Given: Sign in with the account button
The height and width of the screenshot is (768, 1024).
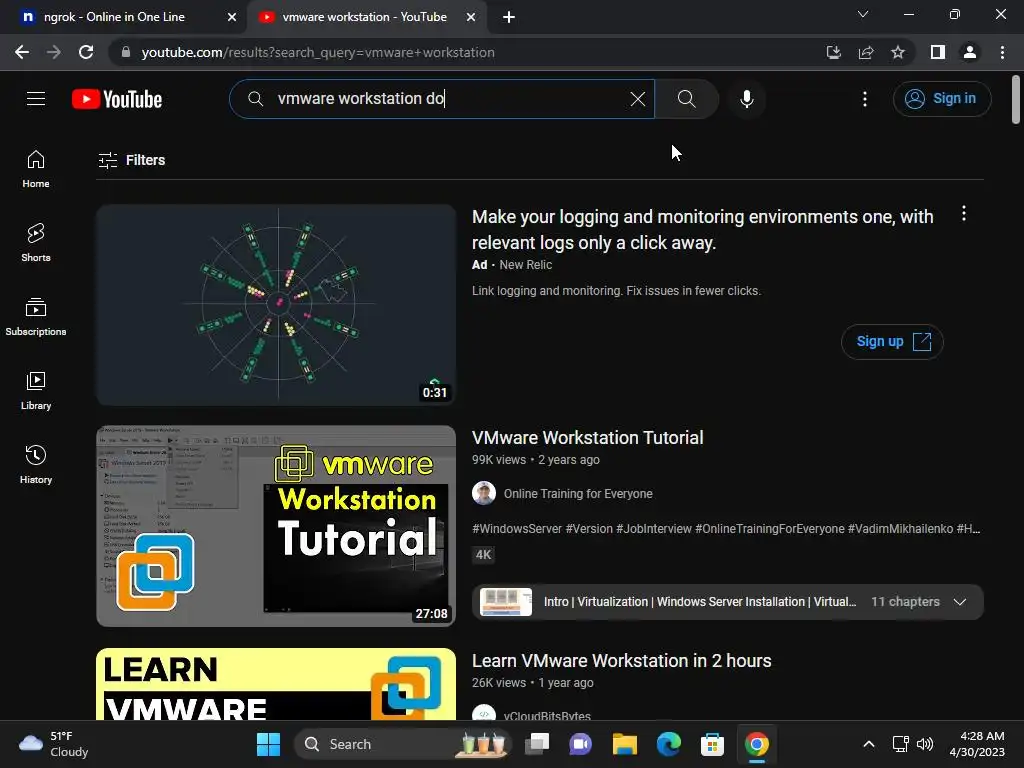Looking at the screenshot, I should tap(942, 99).
